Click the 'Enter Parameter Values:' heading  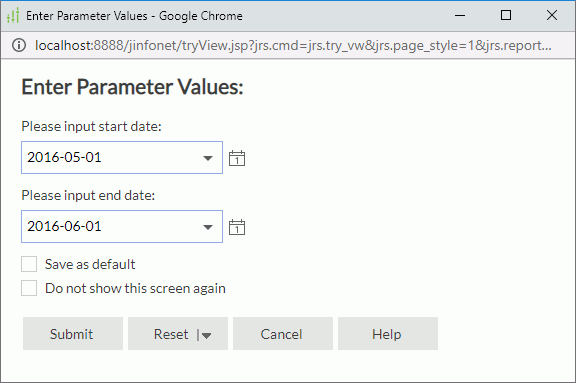[132, 87]
